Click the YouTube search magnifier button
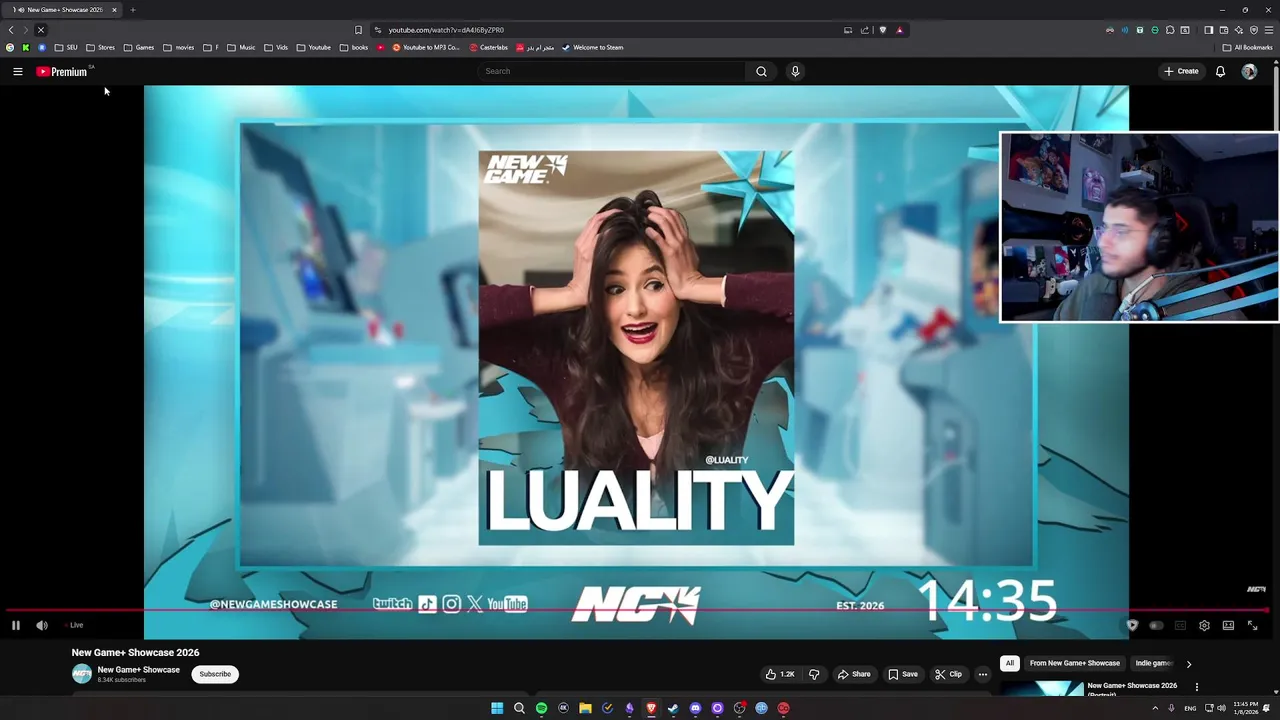1280x720 pixels. [761, 71]
